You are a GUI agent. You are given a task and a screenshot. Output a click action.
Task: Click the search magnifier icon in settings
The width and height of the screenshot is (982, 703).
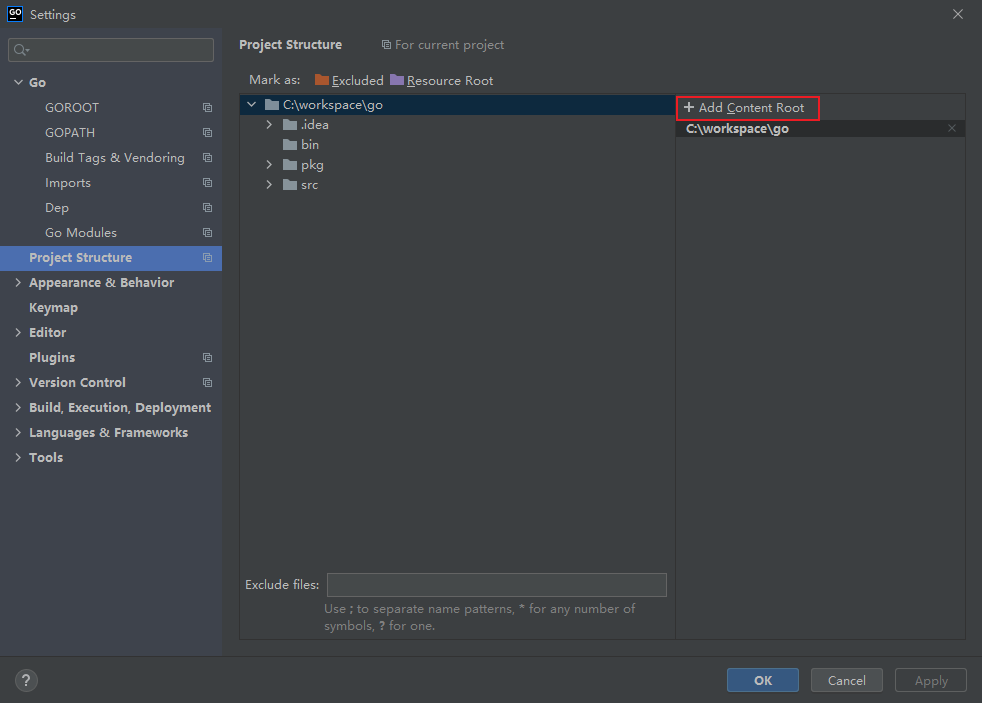coord(21,50)
